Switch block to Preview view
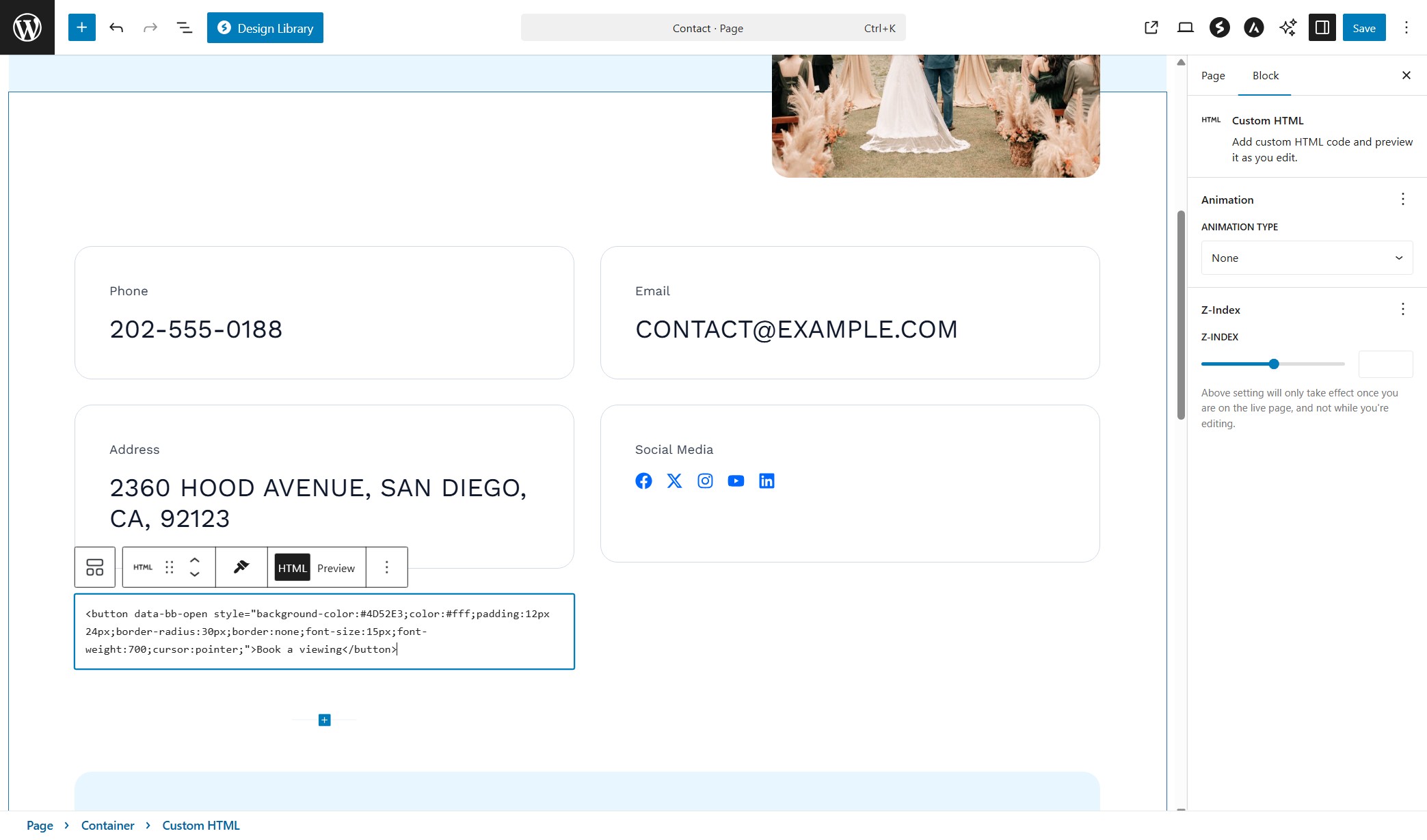Image resolution: width=1427 pixels, height=840 pixels. 336,567
